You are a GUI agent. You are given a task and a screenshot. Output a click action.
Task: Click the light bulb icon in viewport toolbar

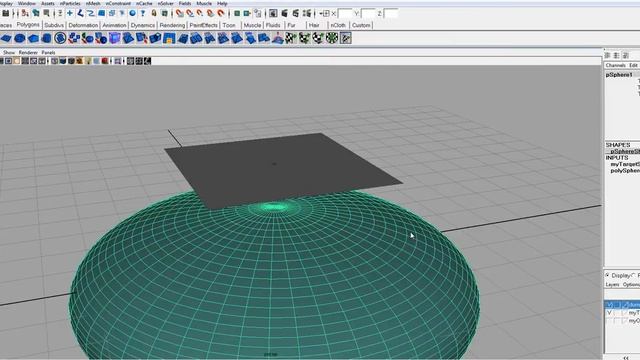tap(88, 61)
